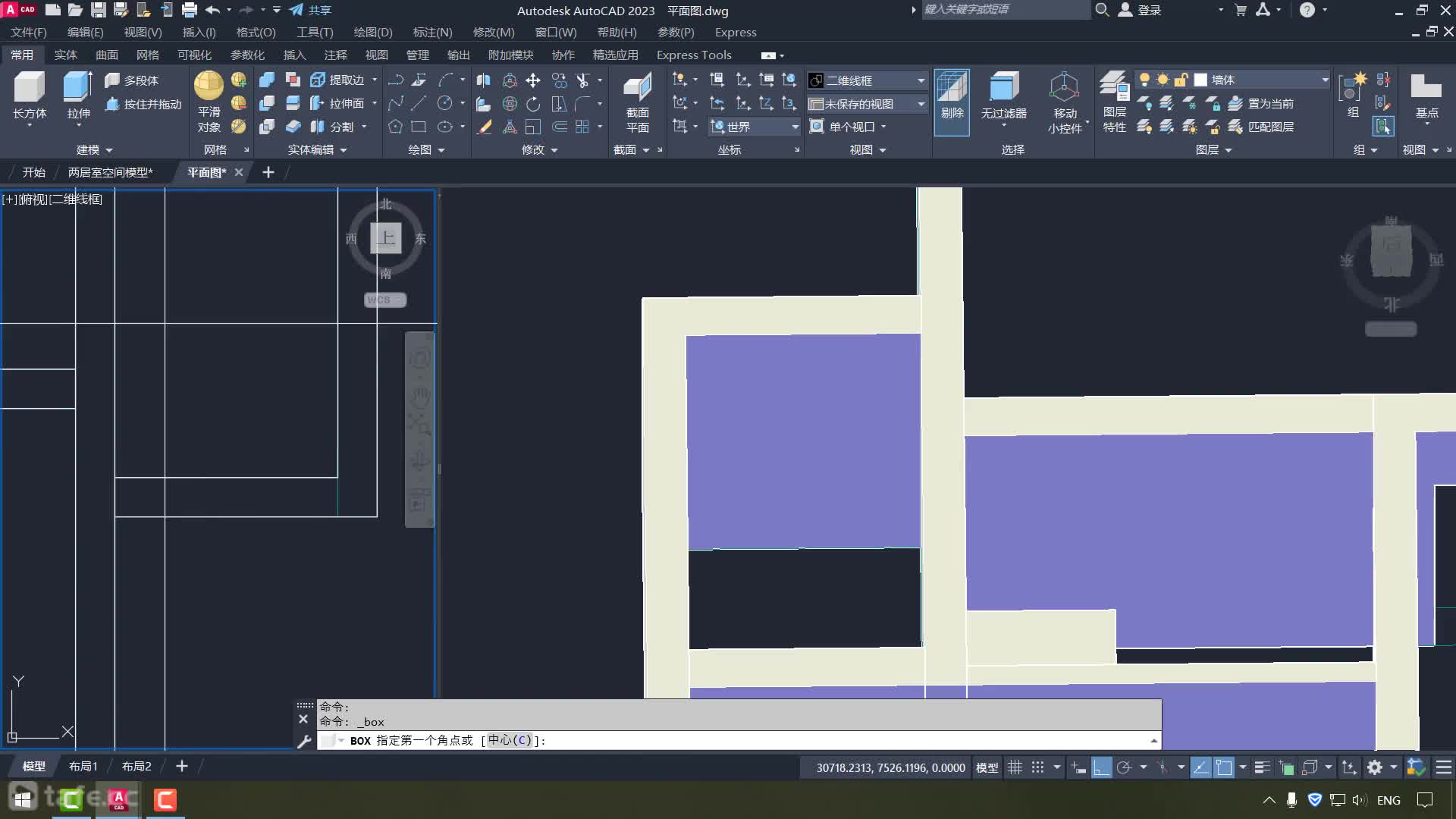Select Extrude Faces (拉伸面) tool

[x=337, y=103]
